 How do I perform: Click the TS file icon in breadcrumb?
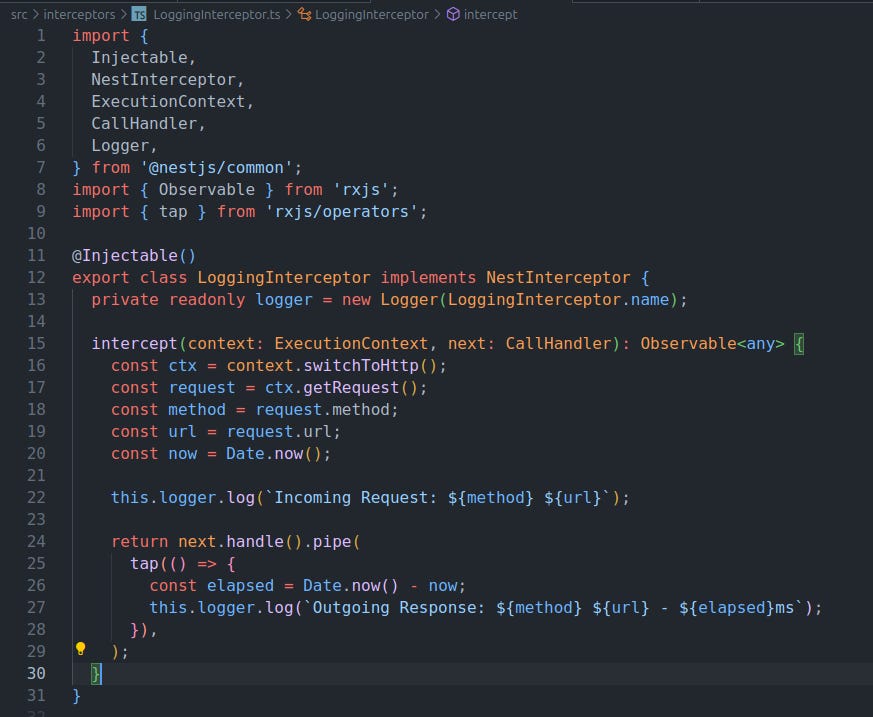(139, 14)
